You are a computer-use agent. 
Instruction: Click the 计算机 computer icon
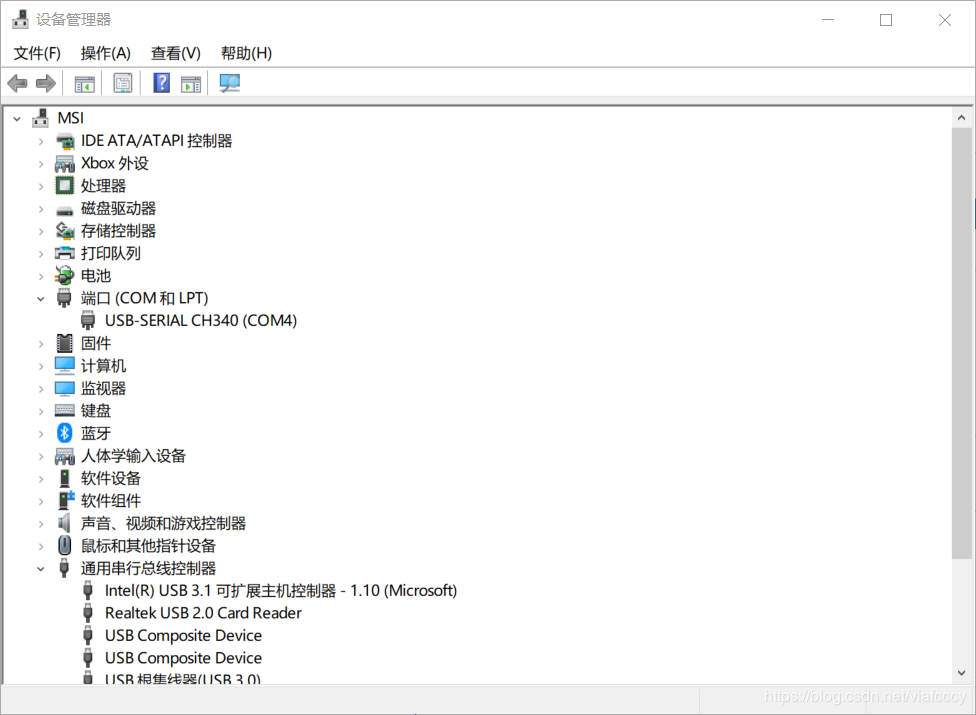click(65, 365)
